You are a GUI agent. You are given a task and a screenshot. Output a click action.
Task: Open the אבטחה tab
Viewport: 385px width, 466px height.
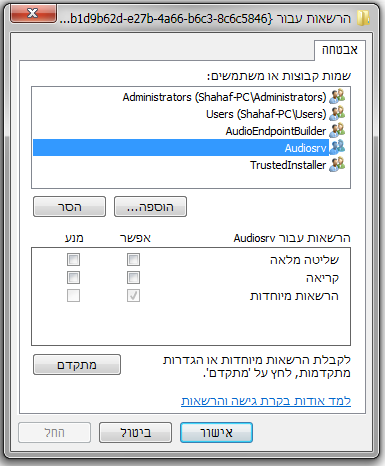pyautogui.click(x=340, y=50)
